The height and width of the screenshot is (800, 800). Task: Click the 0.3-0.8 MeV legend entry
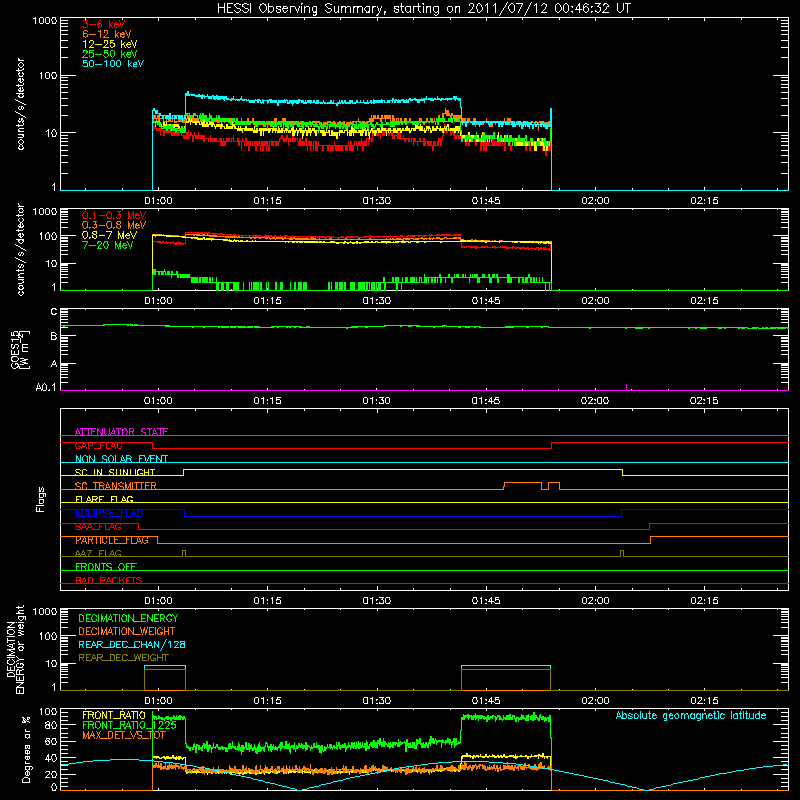pyautogui.click(x=114, y=225)
